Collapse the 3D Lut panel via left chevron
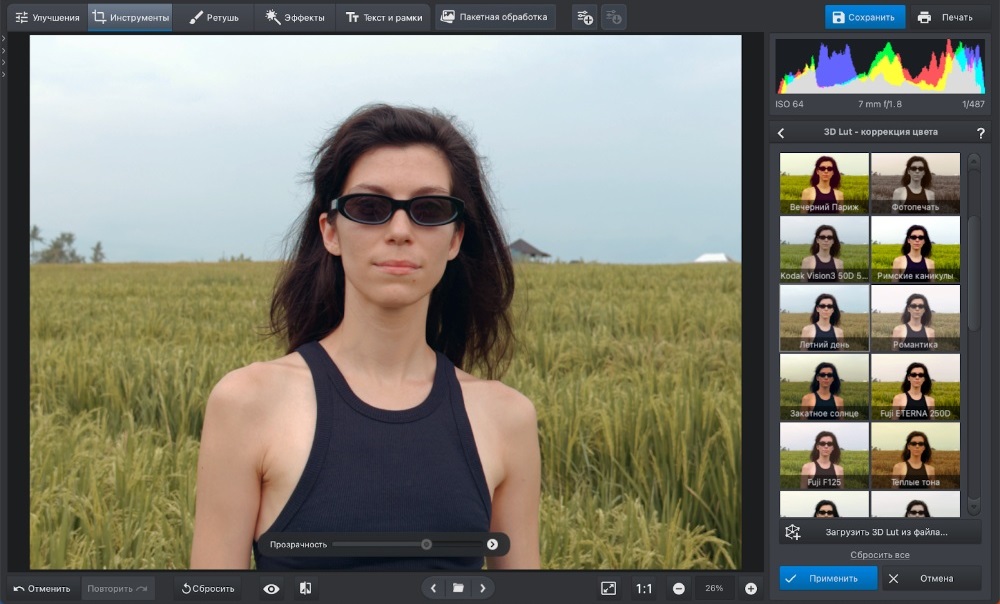Image resolution: width=1000 pixels, height=604 pixels. click(x=780, y=132)
